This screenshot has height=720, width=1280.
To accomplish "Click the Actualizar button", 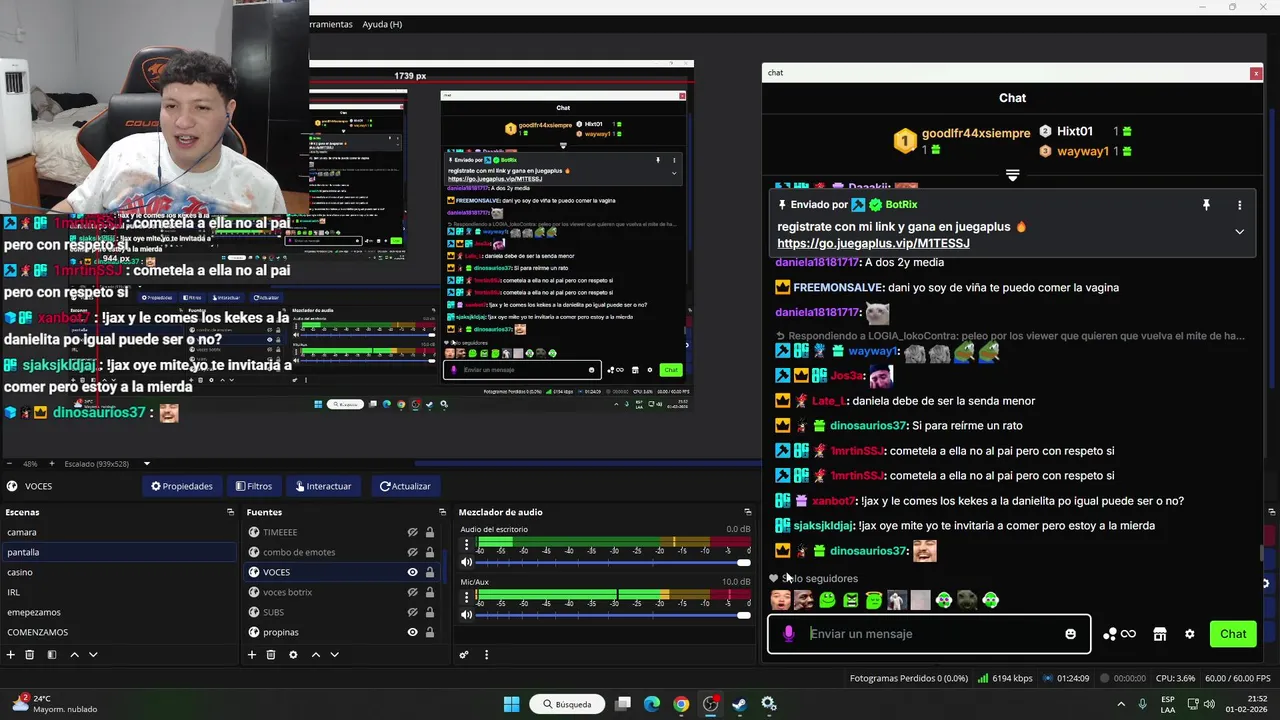I will (405, 486).
